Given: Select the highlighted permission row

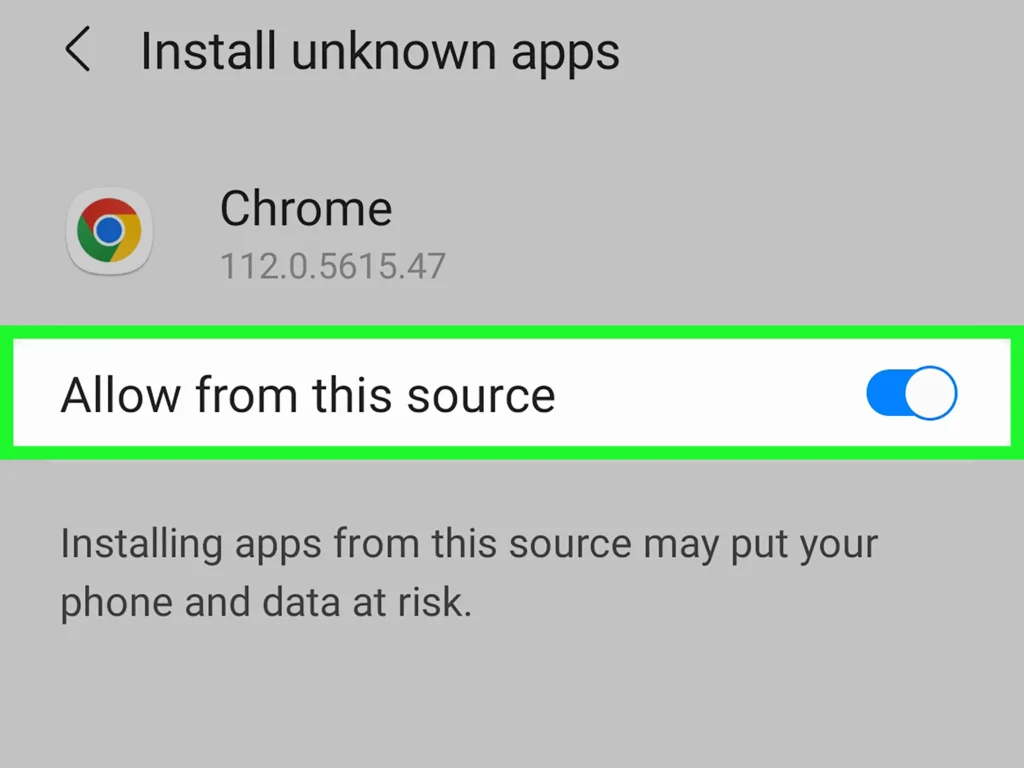Looking at the screenshot, I should pos(500,393).
